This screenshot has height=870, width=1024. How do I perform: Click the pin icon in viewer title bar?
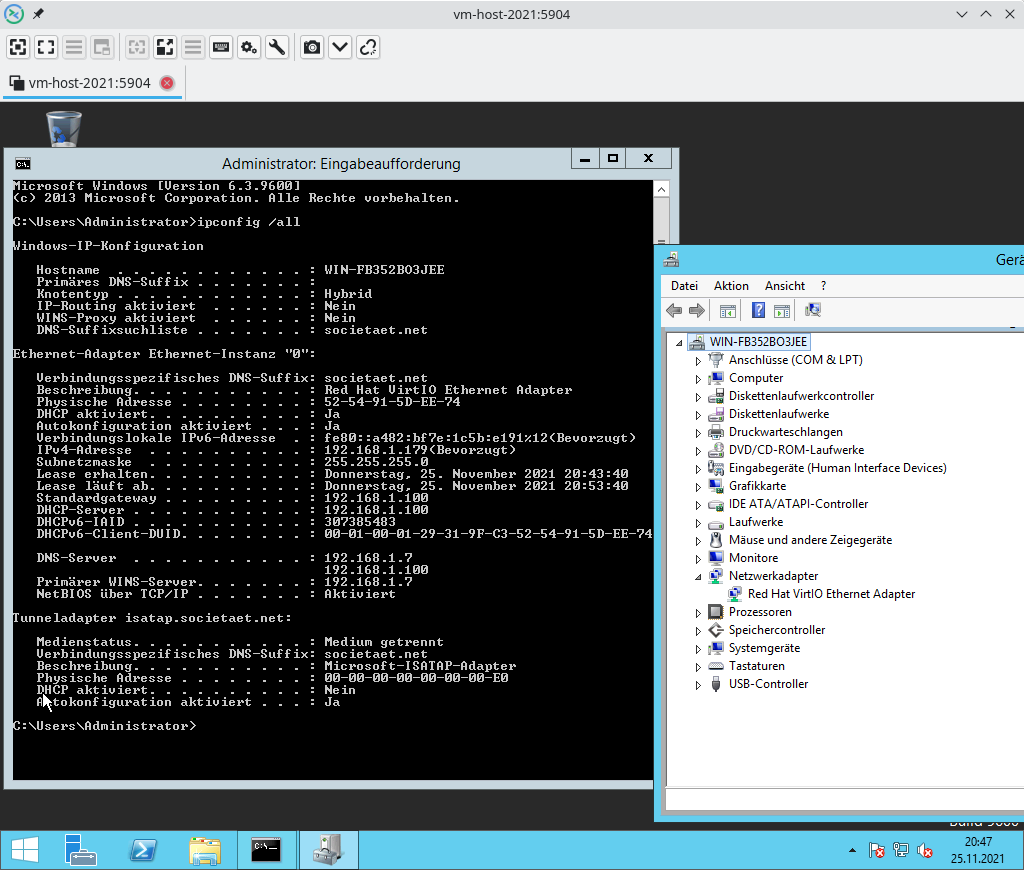coord(39,14)
